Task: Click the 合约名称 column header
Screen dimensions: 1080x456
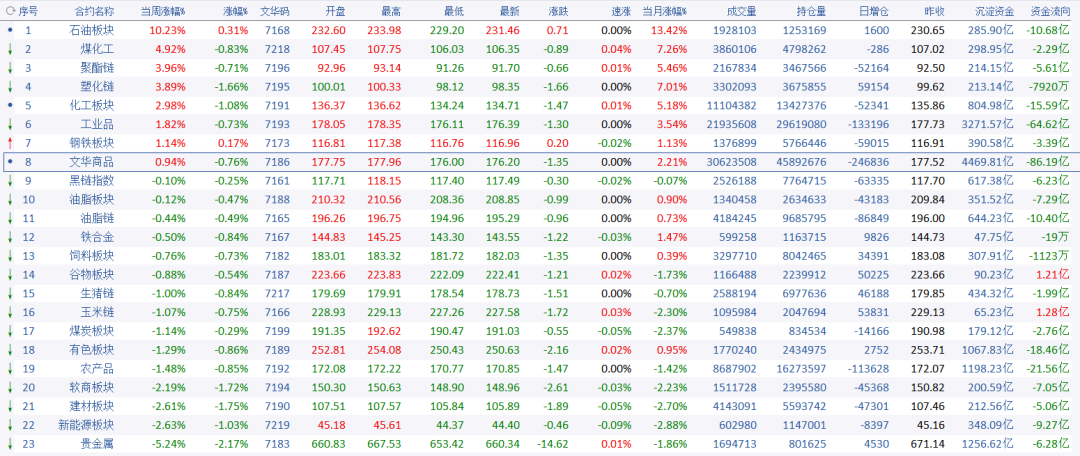Action: [95, 11]
